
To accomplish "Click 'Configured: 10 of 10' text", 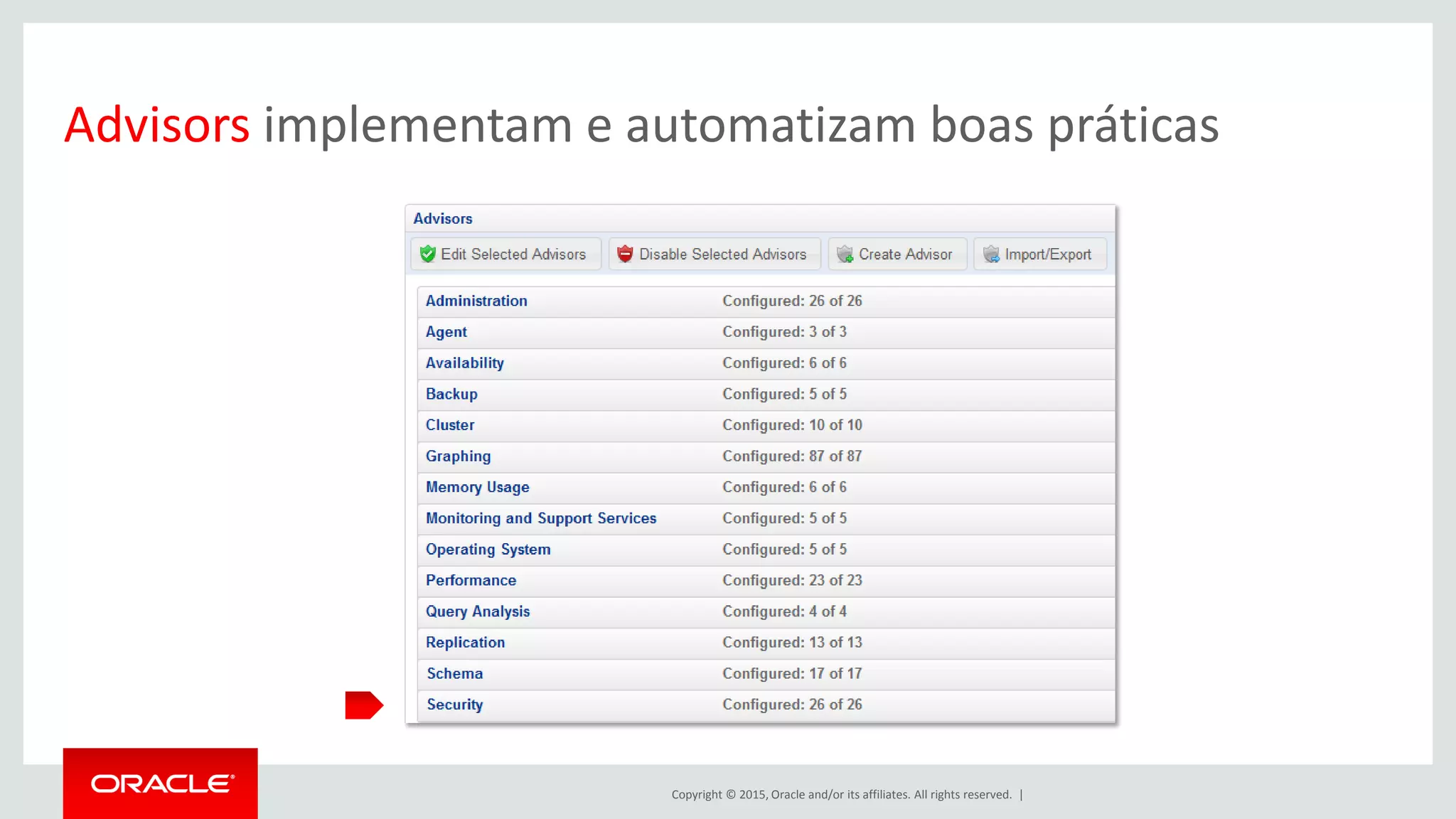I will pyautogui.click(x=792, y=425).
